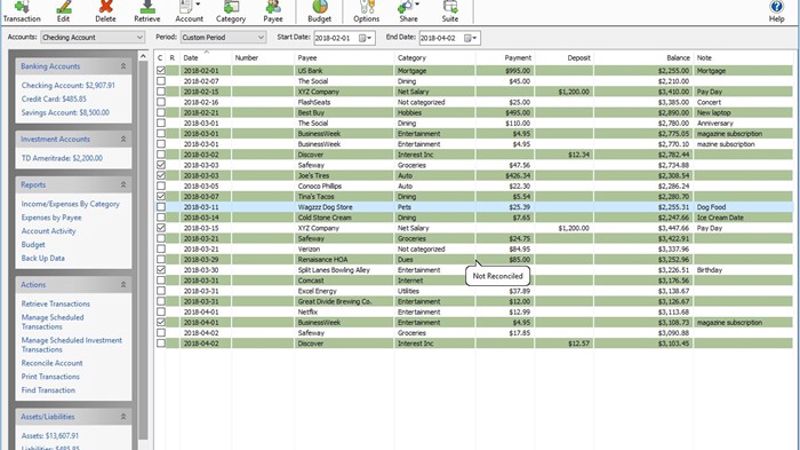Click the Reconcile Account link
The image size is (800, 450).
tap(52, 363)
